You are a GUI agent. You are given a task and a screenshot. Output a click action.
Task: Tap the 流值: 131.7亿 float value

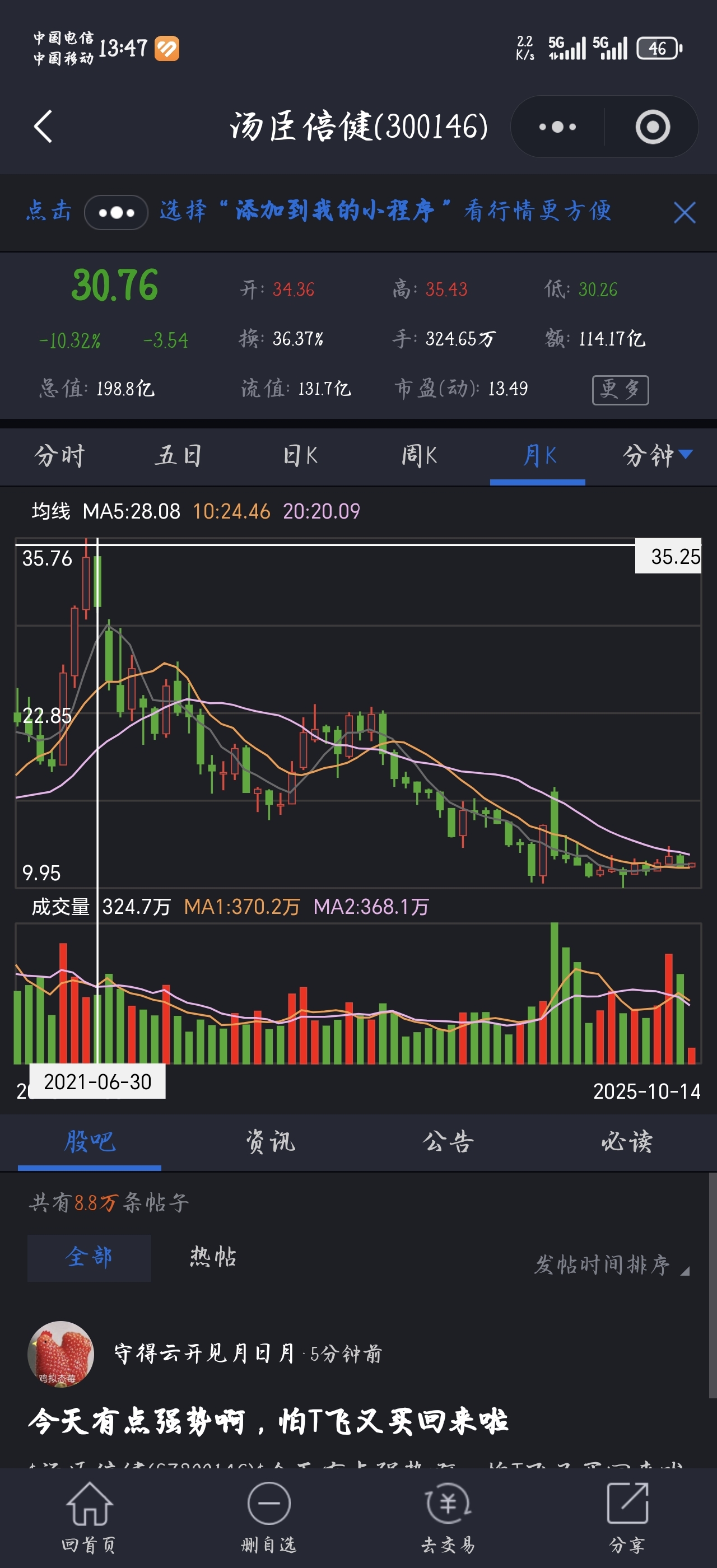296,388
